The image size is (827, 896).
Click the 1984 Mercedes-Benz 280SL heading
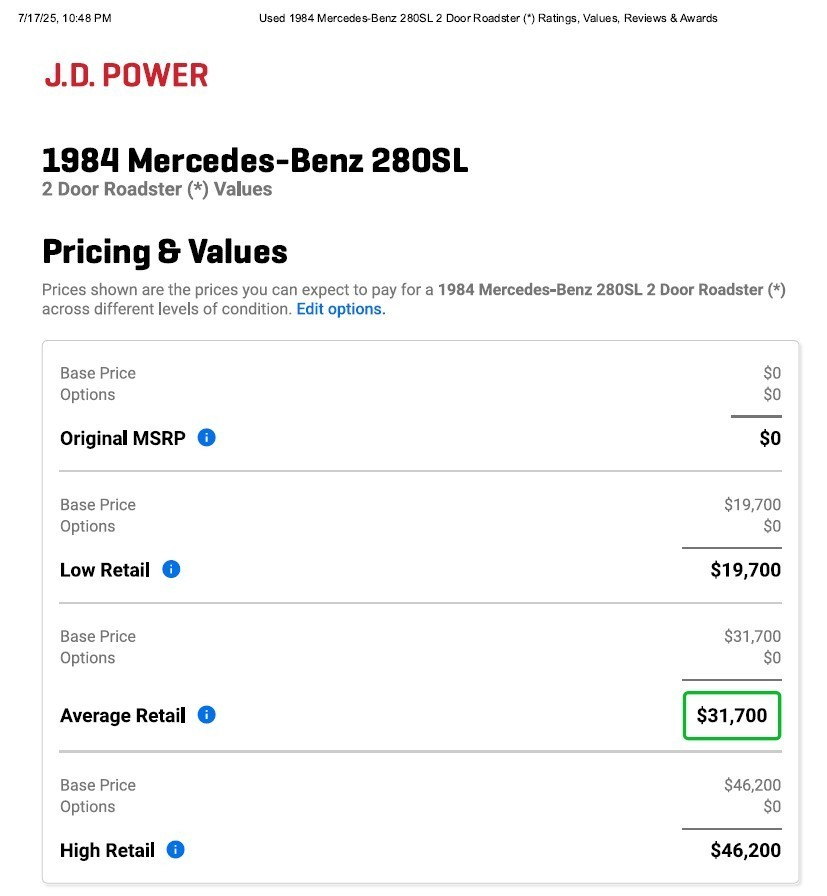click(x=255, y=160)
